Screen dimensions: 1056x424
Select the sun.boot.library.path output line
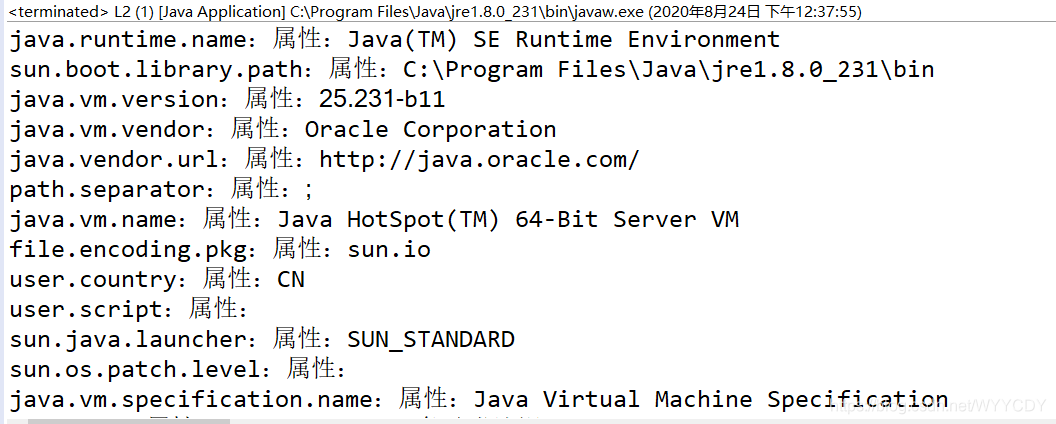(471, 69)
